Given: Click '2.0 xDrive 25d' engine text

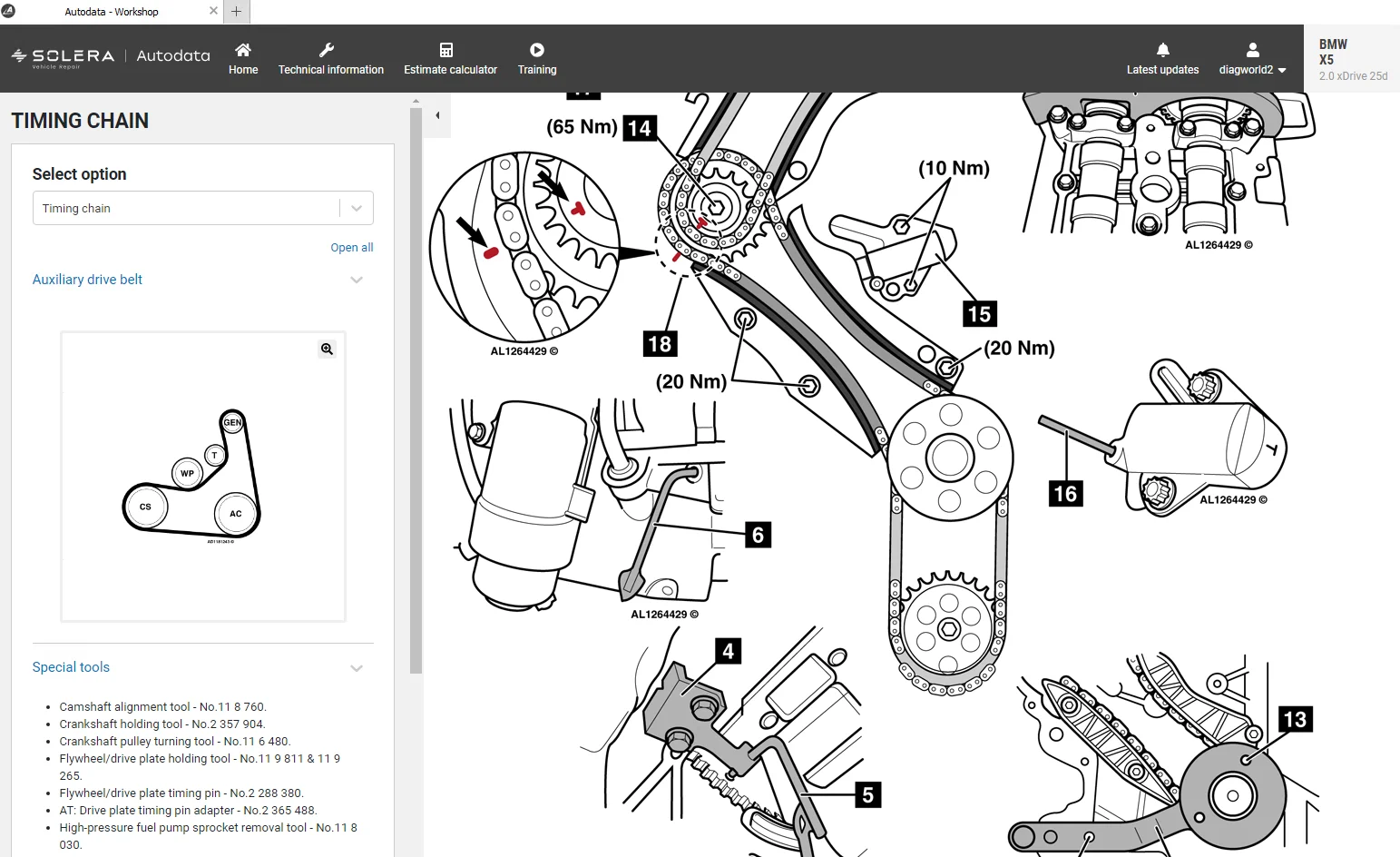Looking at the screenshot, I should (x=1354, y=76).
